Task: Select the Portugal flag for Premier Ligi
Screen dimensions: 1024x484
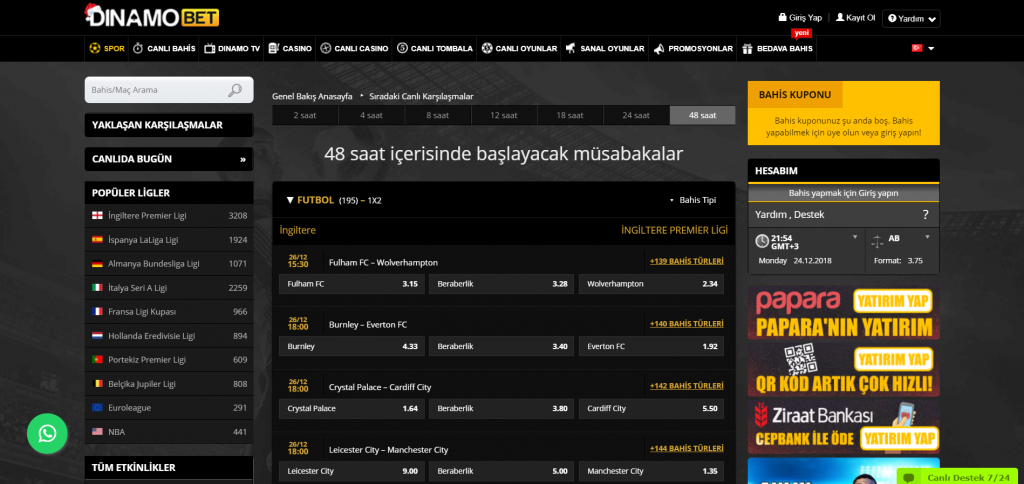Action: point(97,360)
